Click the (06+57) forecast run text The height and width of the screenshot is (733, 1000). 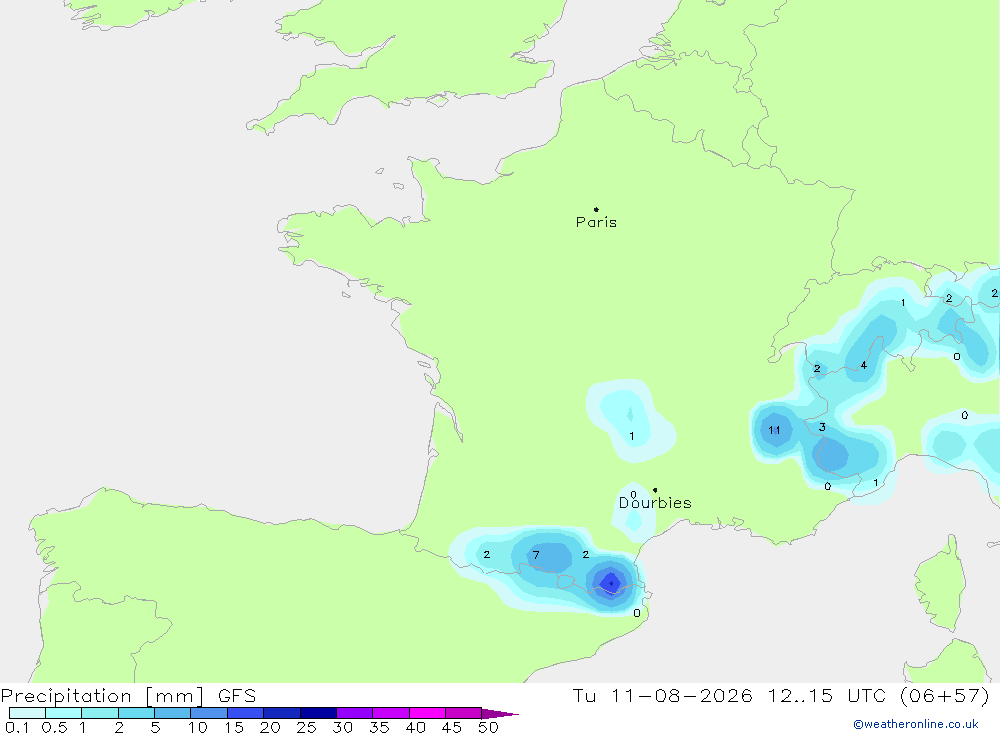click(x=945, y=696)
